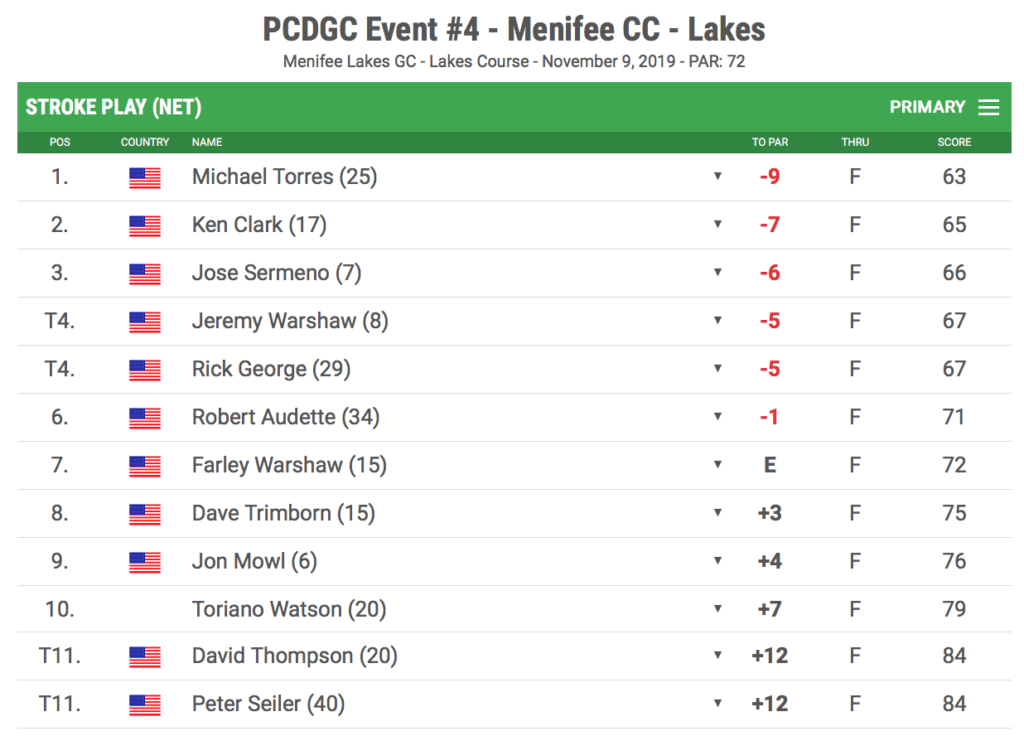Open the PRIMARY hamburger menu icon

coord(988,107)
